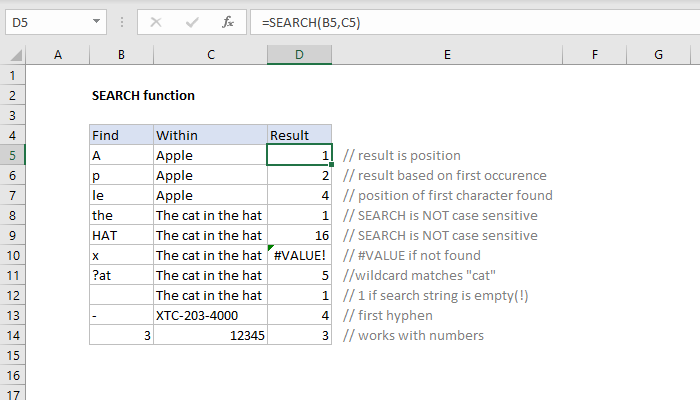Click green error indicator triangle in D10
700x400 pixels.
click(x=270, y=248)
